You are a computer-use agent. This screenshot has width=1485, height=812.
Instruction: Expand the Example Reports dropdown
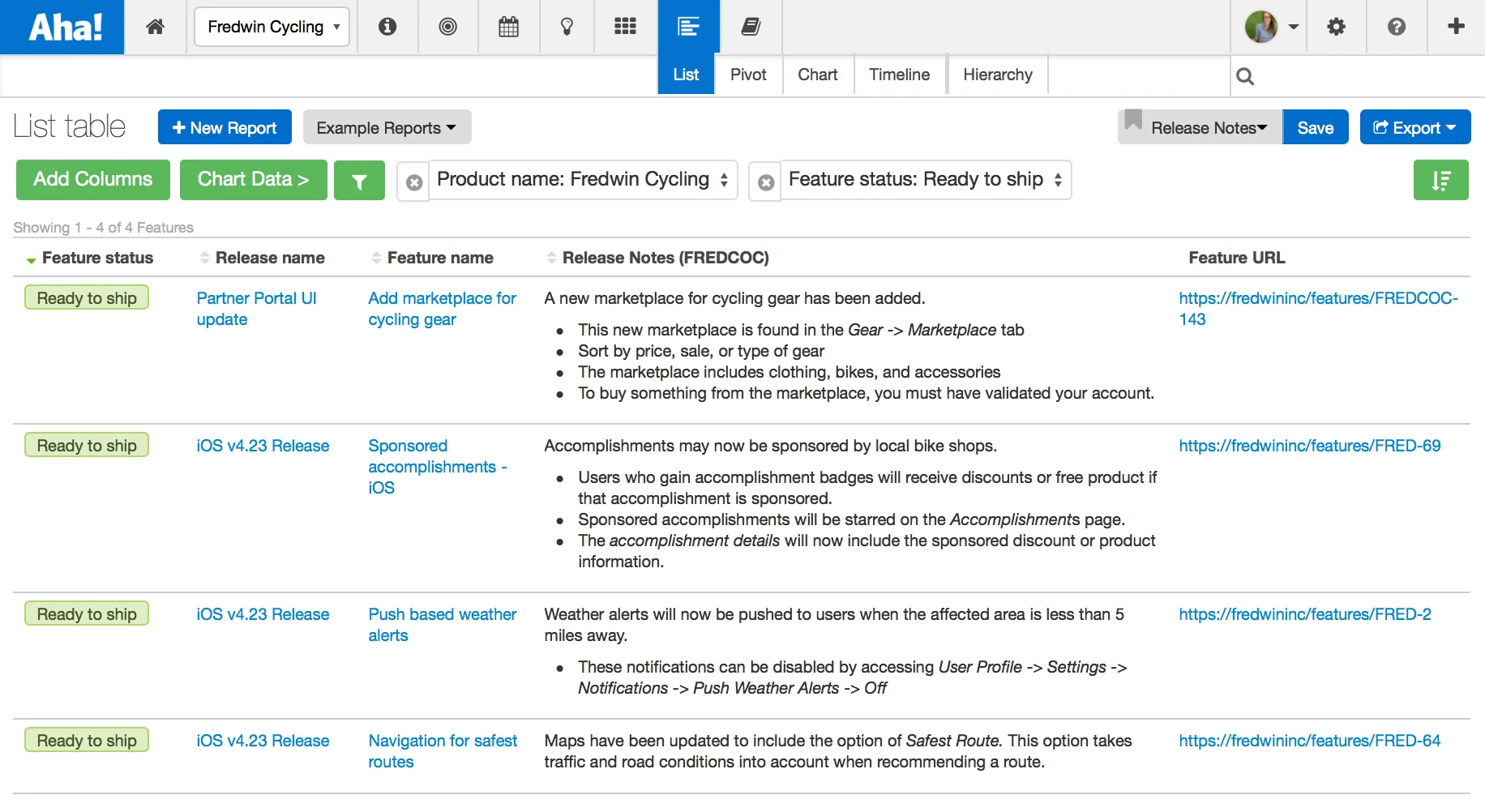click(387, 128)
